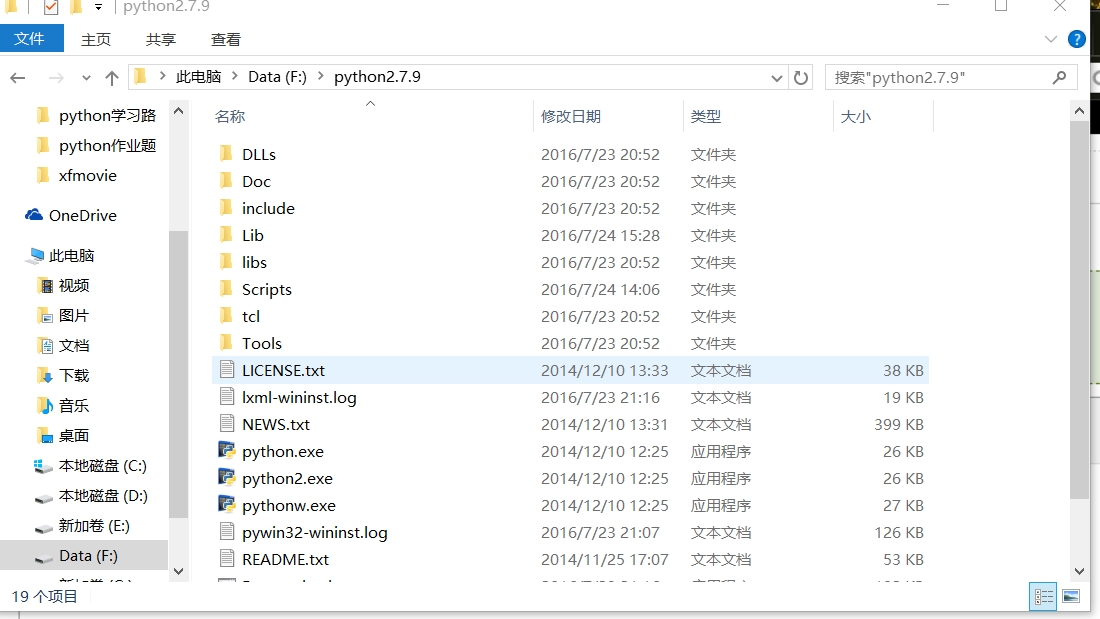Switch to the 查看 ribbon tab

[226, 39]
